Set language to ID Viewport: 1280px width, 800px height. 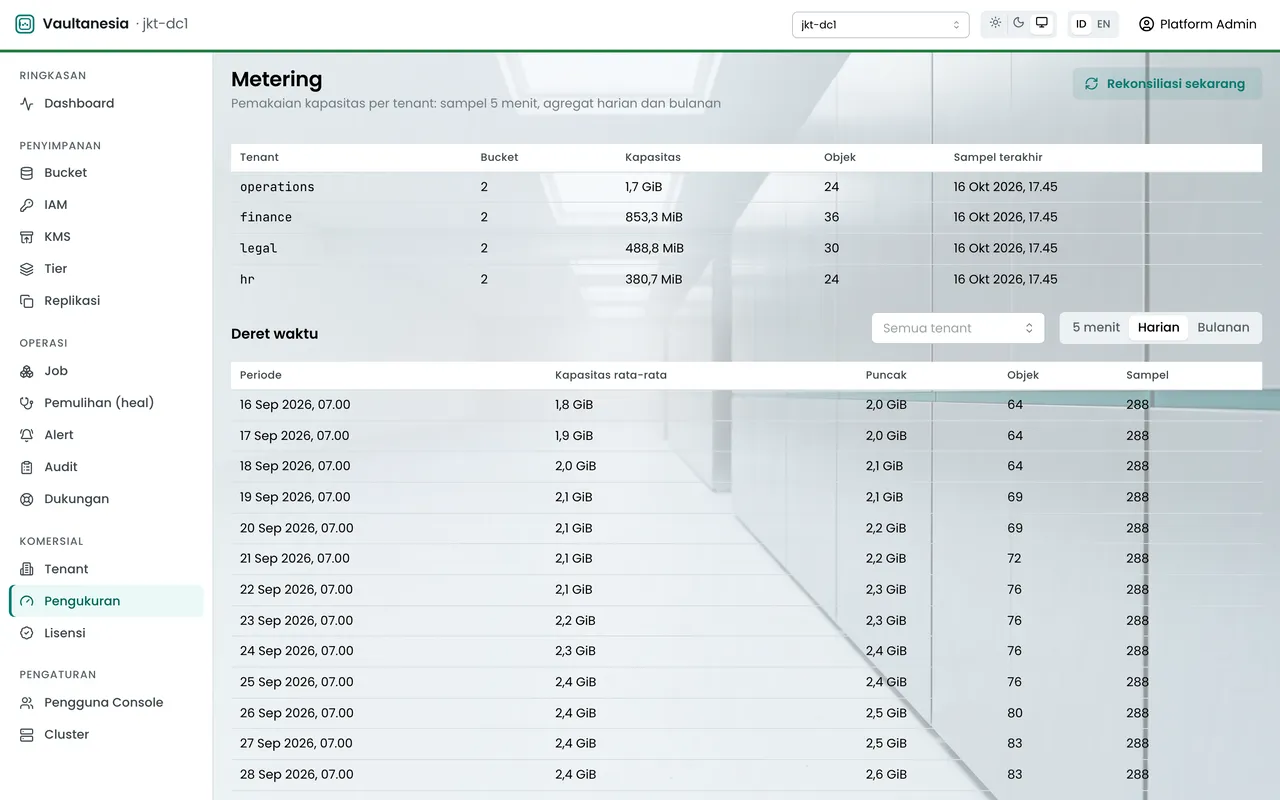1081,24
